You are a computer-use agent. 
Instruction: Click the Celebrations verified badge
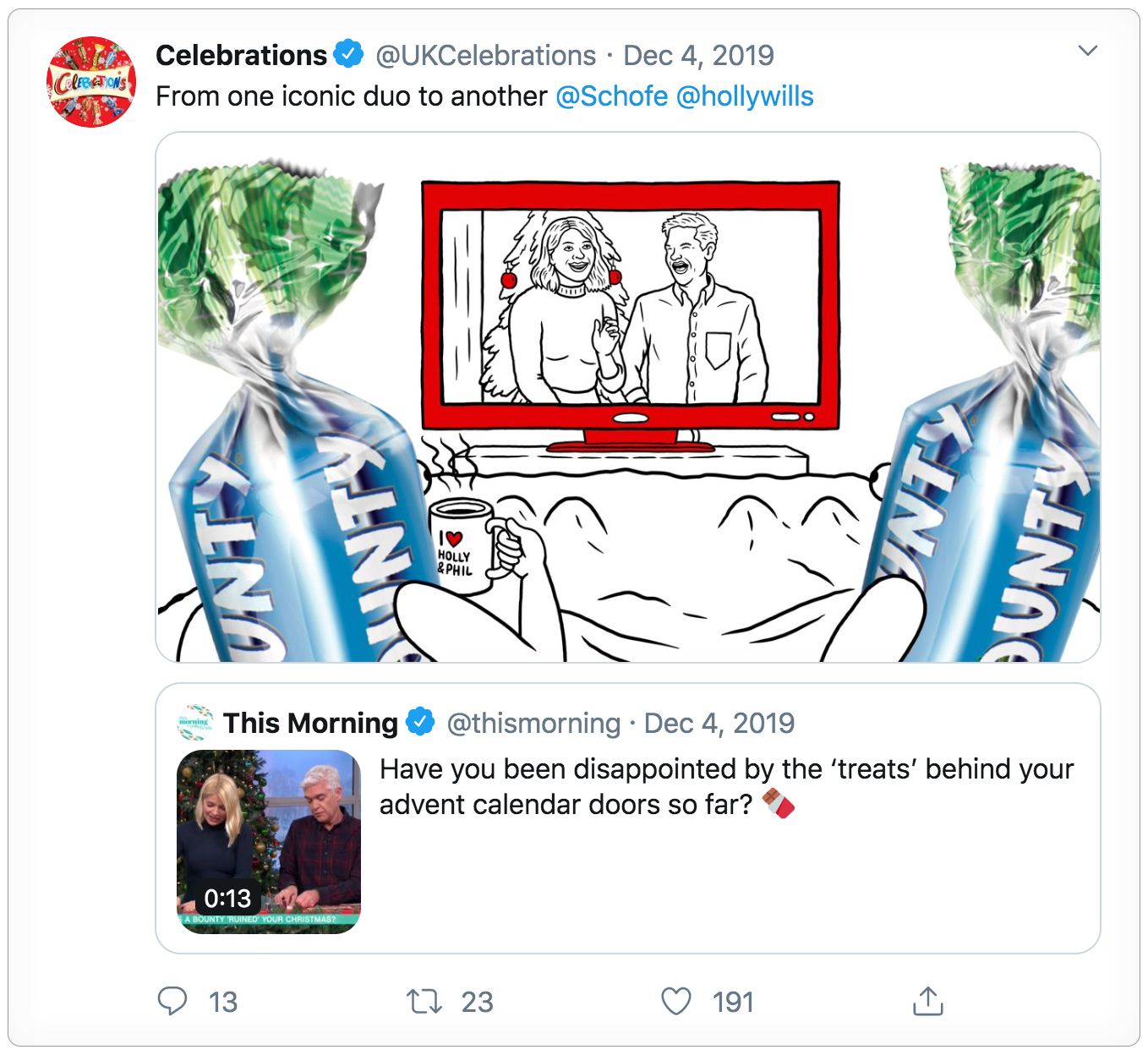click(348, 54)
